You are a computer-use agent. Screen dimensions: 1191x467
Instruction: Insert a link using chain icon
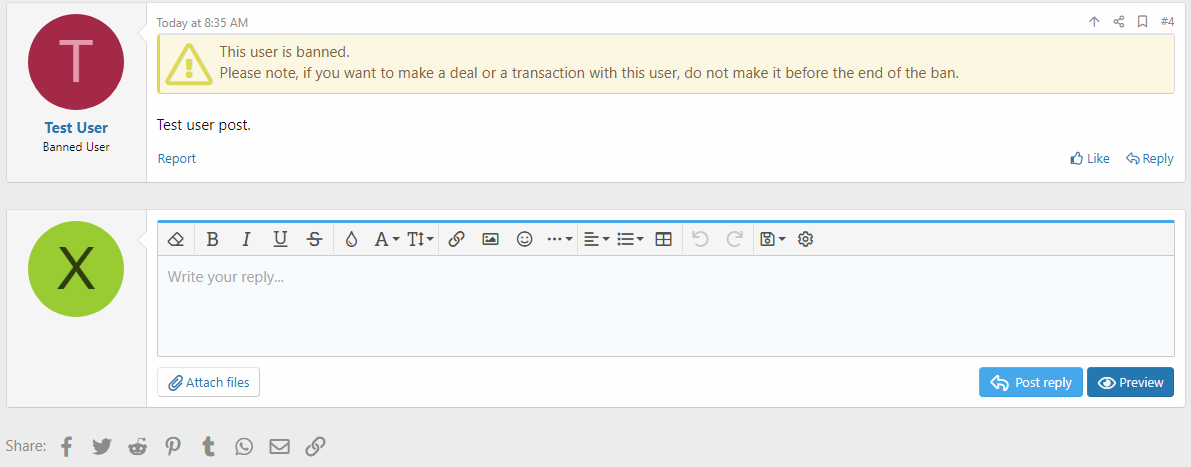click(x=456, y=239)
